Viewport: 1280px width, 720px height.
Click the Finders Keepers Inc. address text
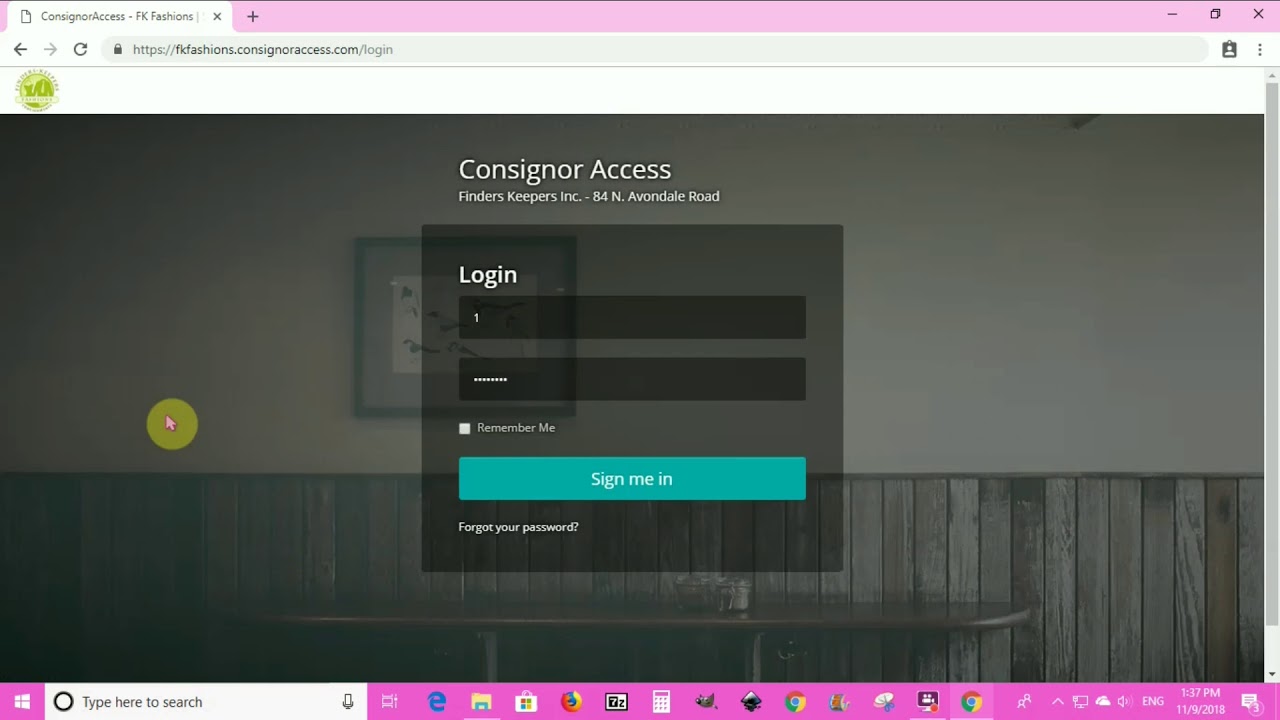coord(589,196)
